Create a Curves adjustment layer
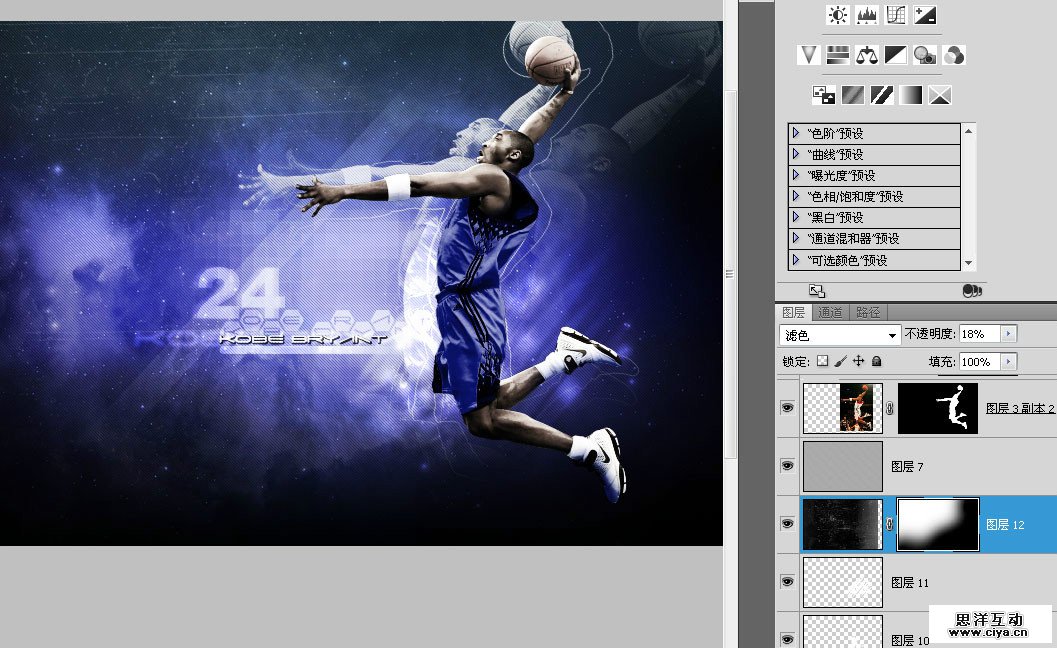The image size is (1057, 648). coord(896,15)
